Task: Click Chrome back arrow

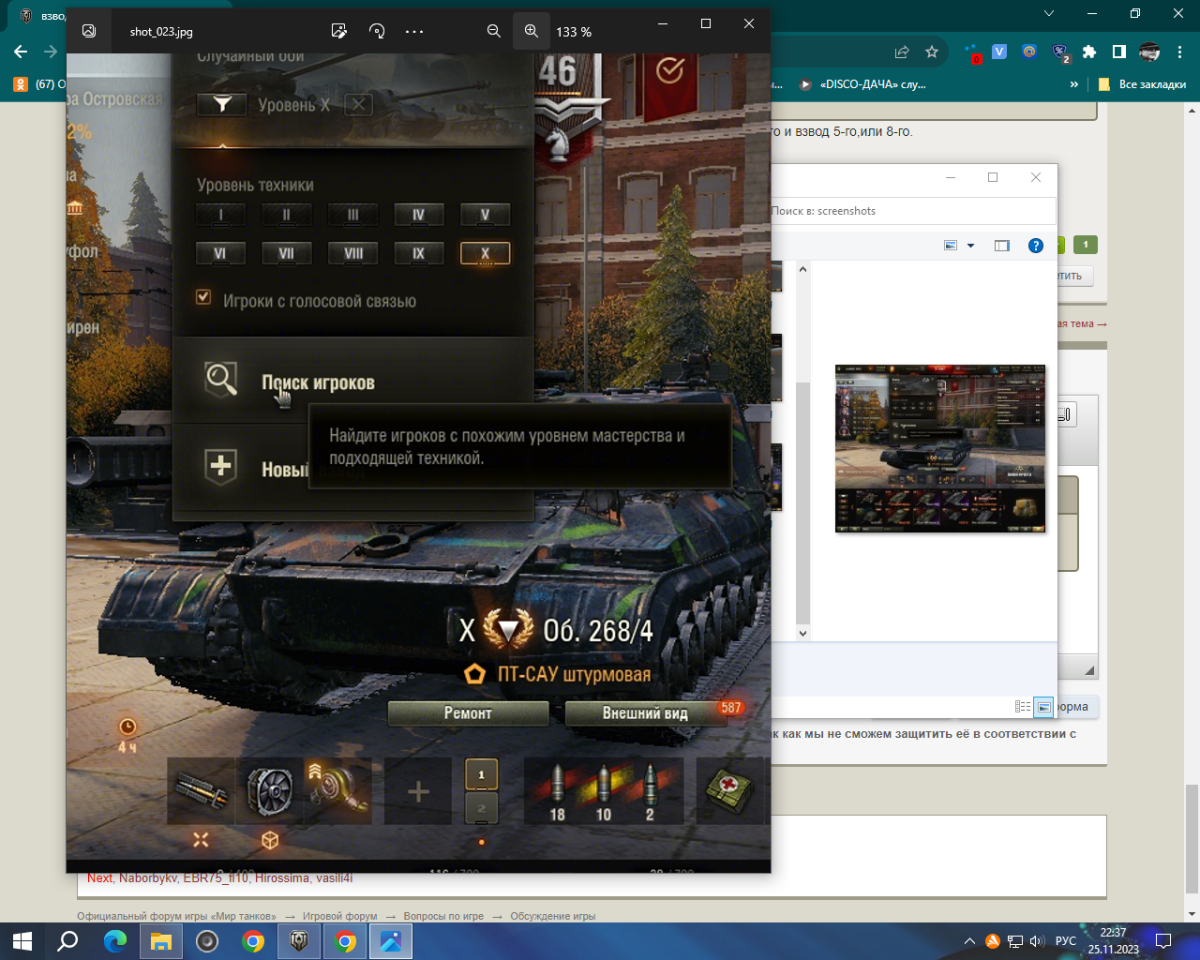Action: tap(20, 51)
